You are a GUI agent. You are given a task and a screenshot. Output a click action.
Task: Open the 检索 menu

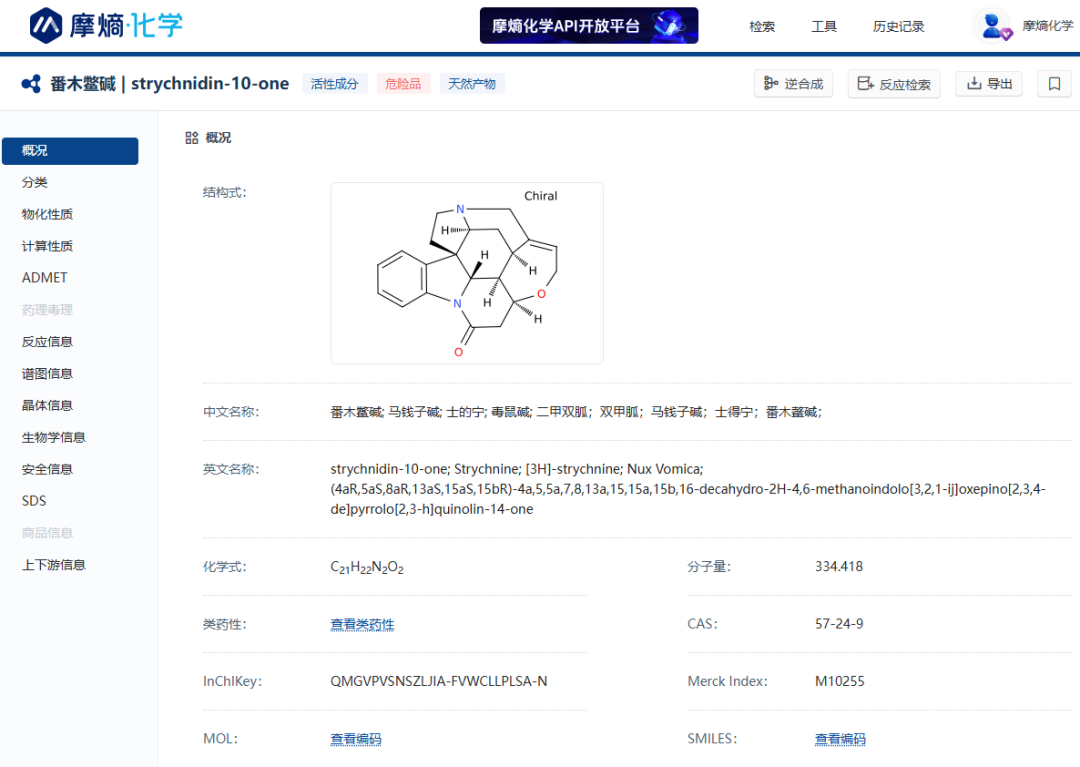[762, 27]
